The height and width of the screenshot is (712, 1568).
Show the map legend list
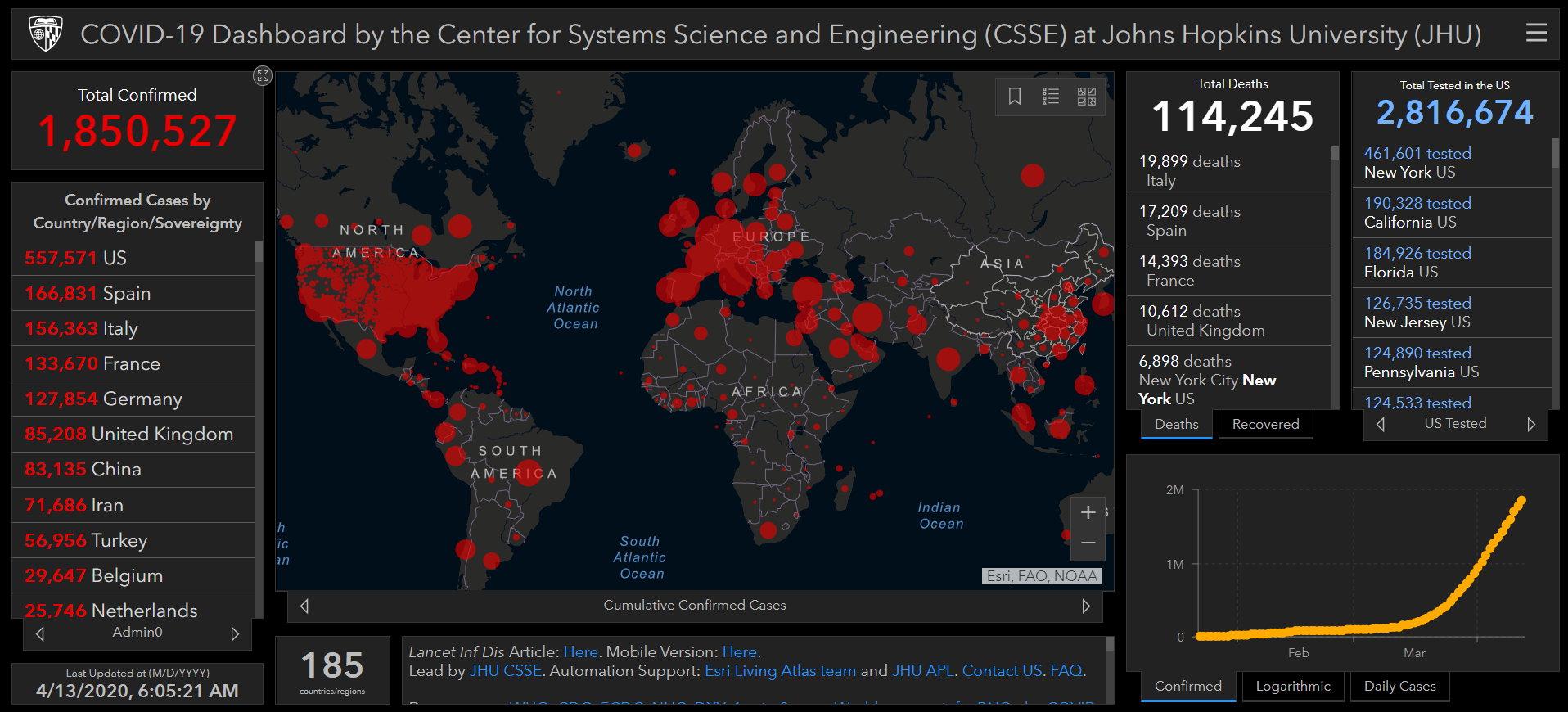pos(1051,97)
